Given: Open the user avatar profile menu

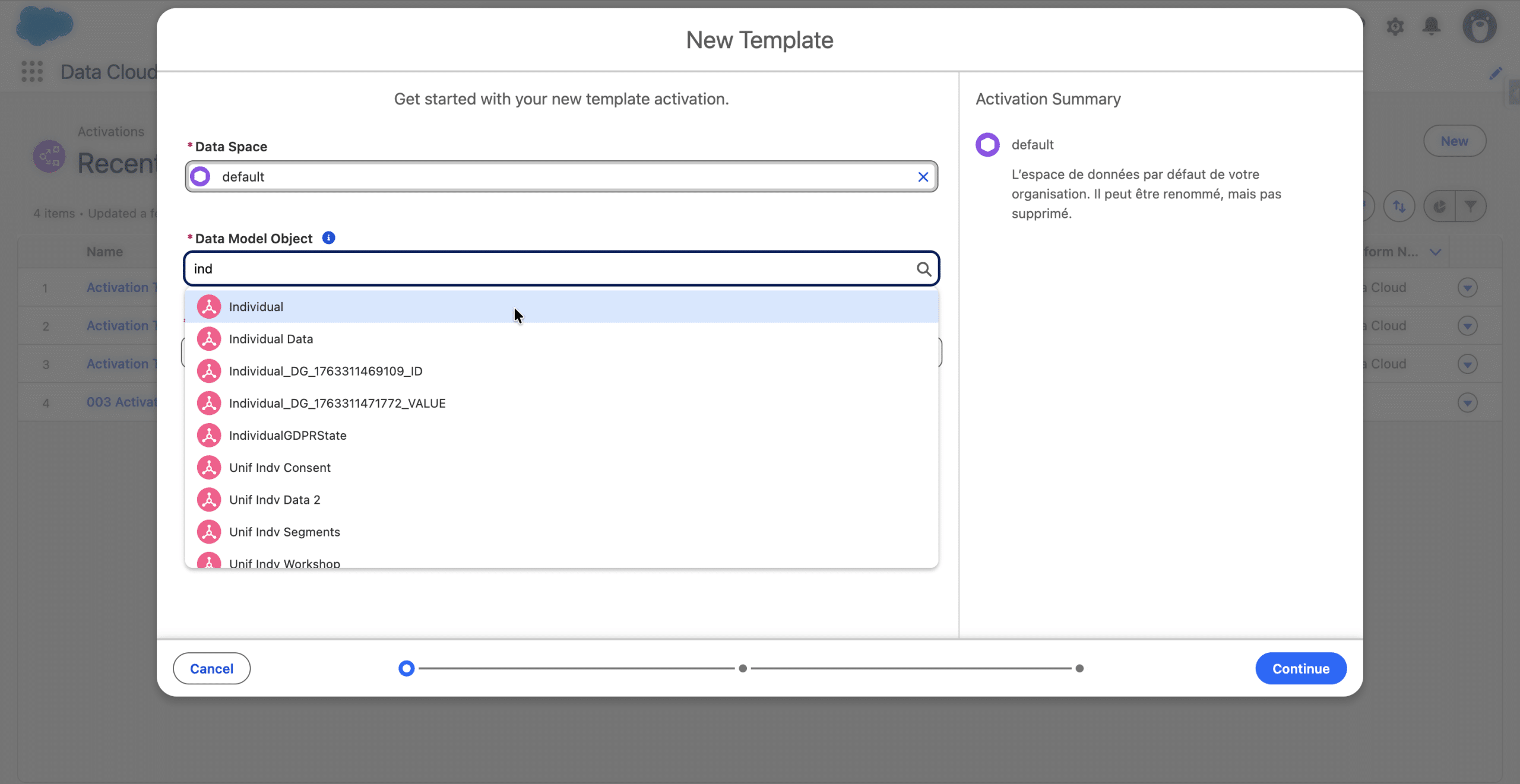Looking at the screenshot, I should tap(1479, 26).
